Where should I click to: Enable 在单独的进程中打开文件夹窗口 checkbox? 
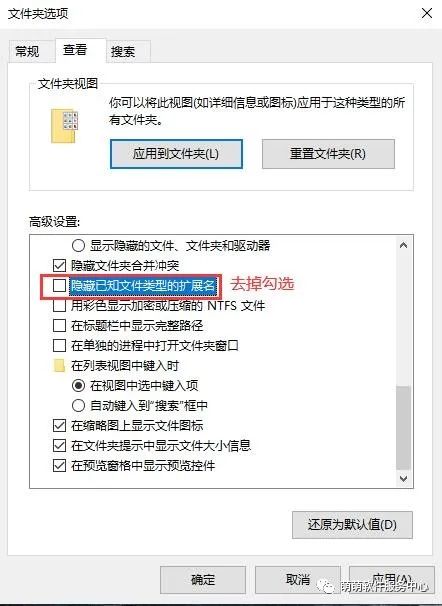(59, 346)
